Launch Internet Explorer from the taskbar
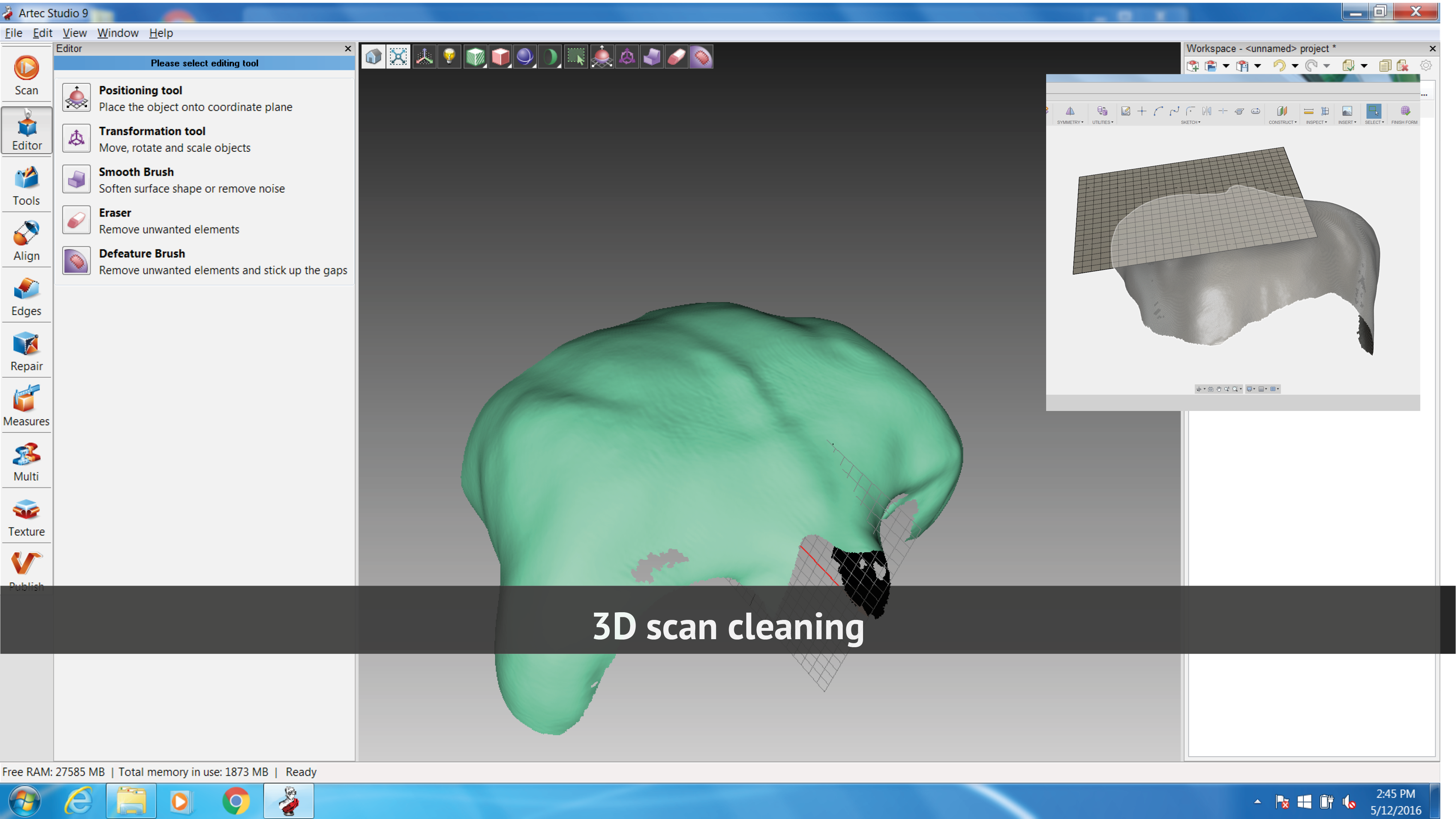Viewport: 1456px width, 819px height. (78, 802)
